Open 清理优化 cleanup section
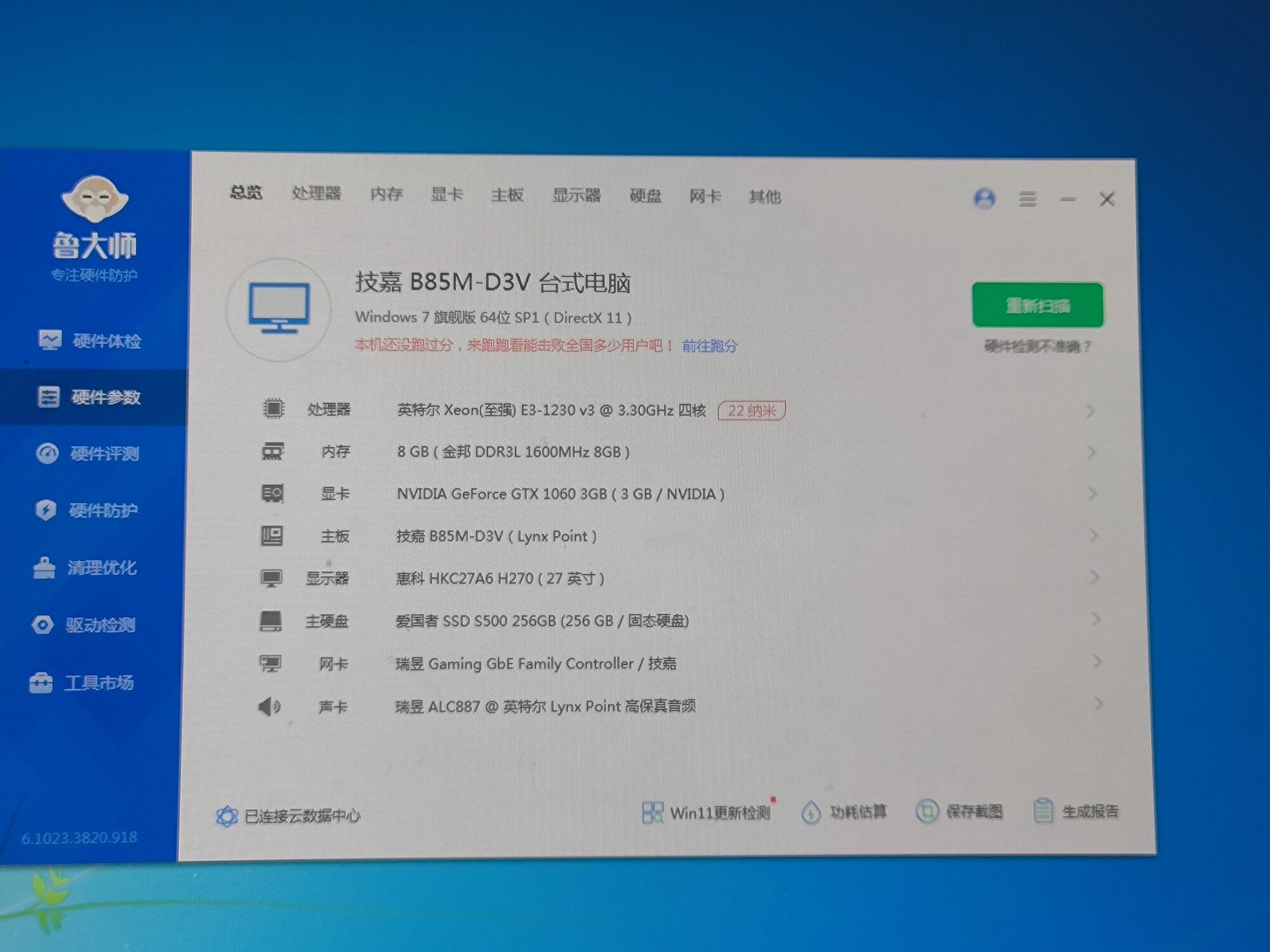This screenshot has height=952, width=1270. 85,567
